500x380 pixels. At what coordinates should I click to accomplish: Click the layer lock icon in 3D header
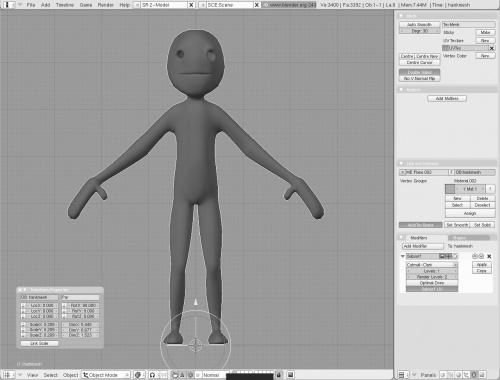pos(279,375)
